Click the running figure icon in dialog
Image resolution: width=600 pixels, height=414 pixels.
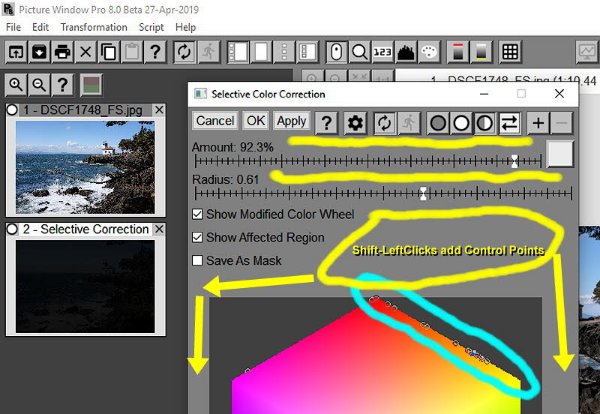pyautogui.click(x=409, y=123)
